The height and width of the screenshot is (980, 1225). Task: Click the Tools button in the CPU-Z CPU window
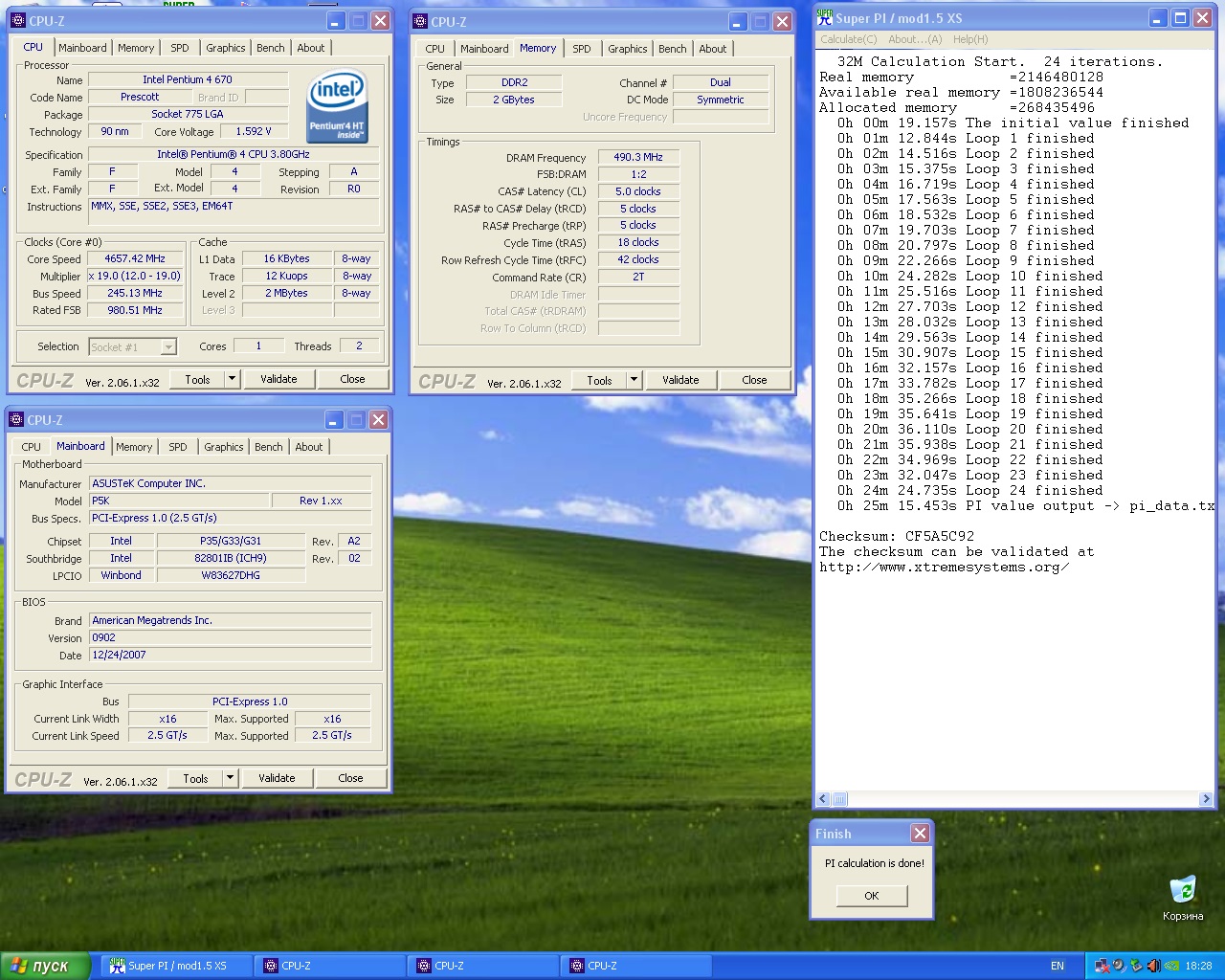(x=197, y=379)
